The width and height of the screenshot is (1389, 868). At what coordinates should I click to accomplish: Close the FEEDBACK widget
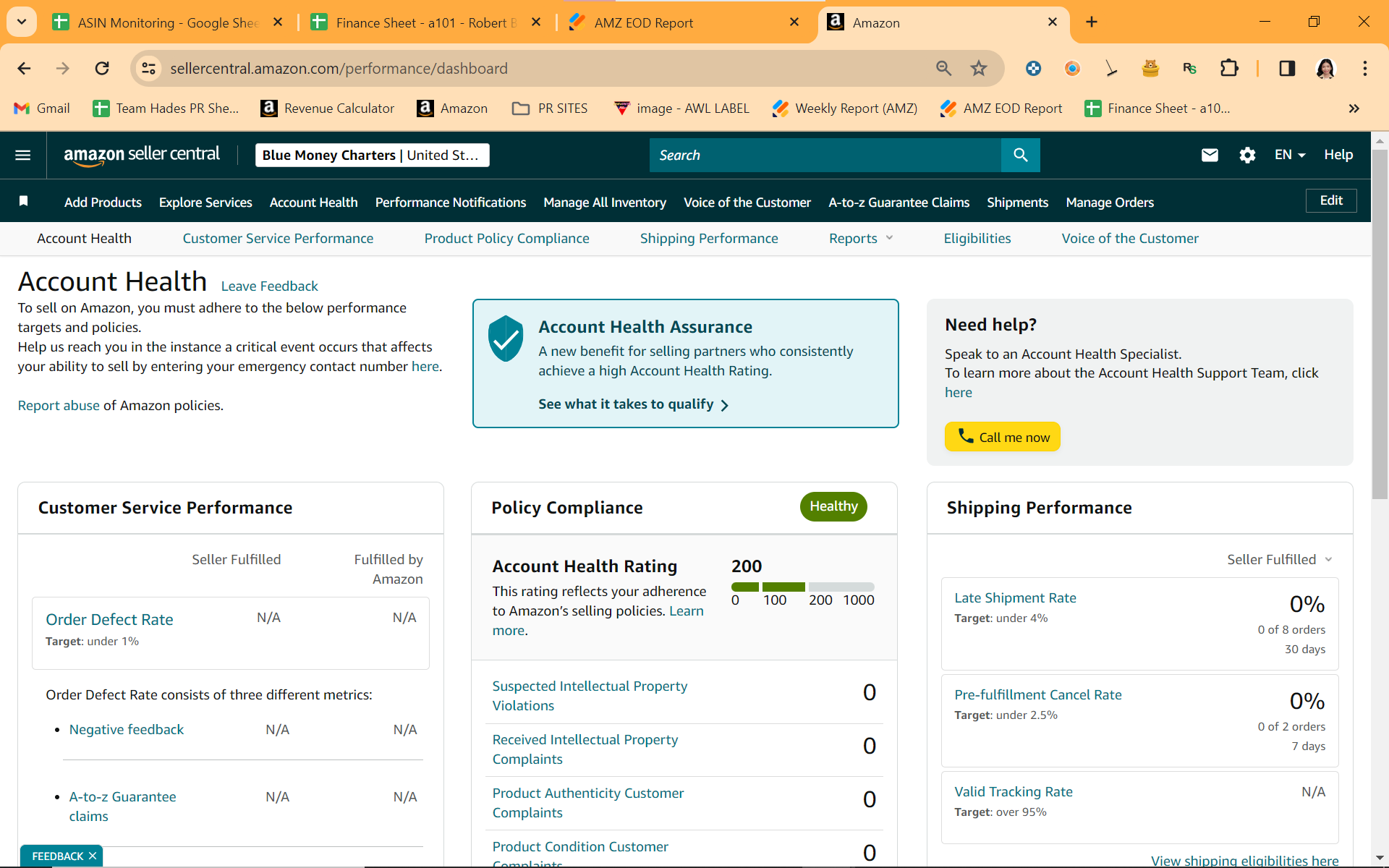tap(93, 856)
